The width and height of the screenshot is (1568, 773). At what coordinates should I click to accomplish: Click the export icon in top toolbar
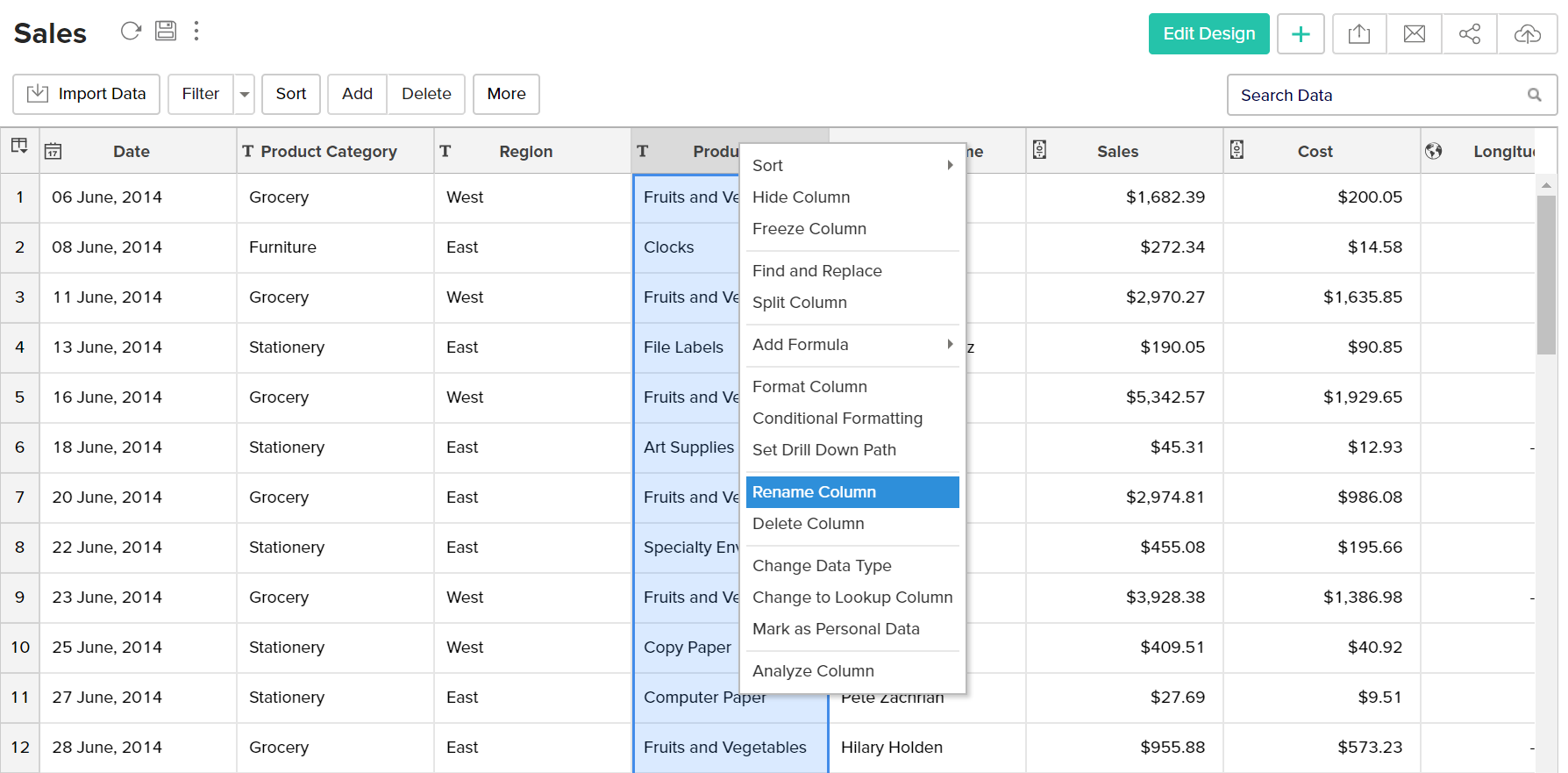point(1359,34)
